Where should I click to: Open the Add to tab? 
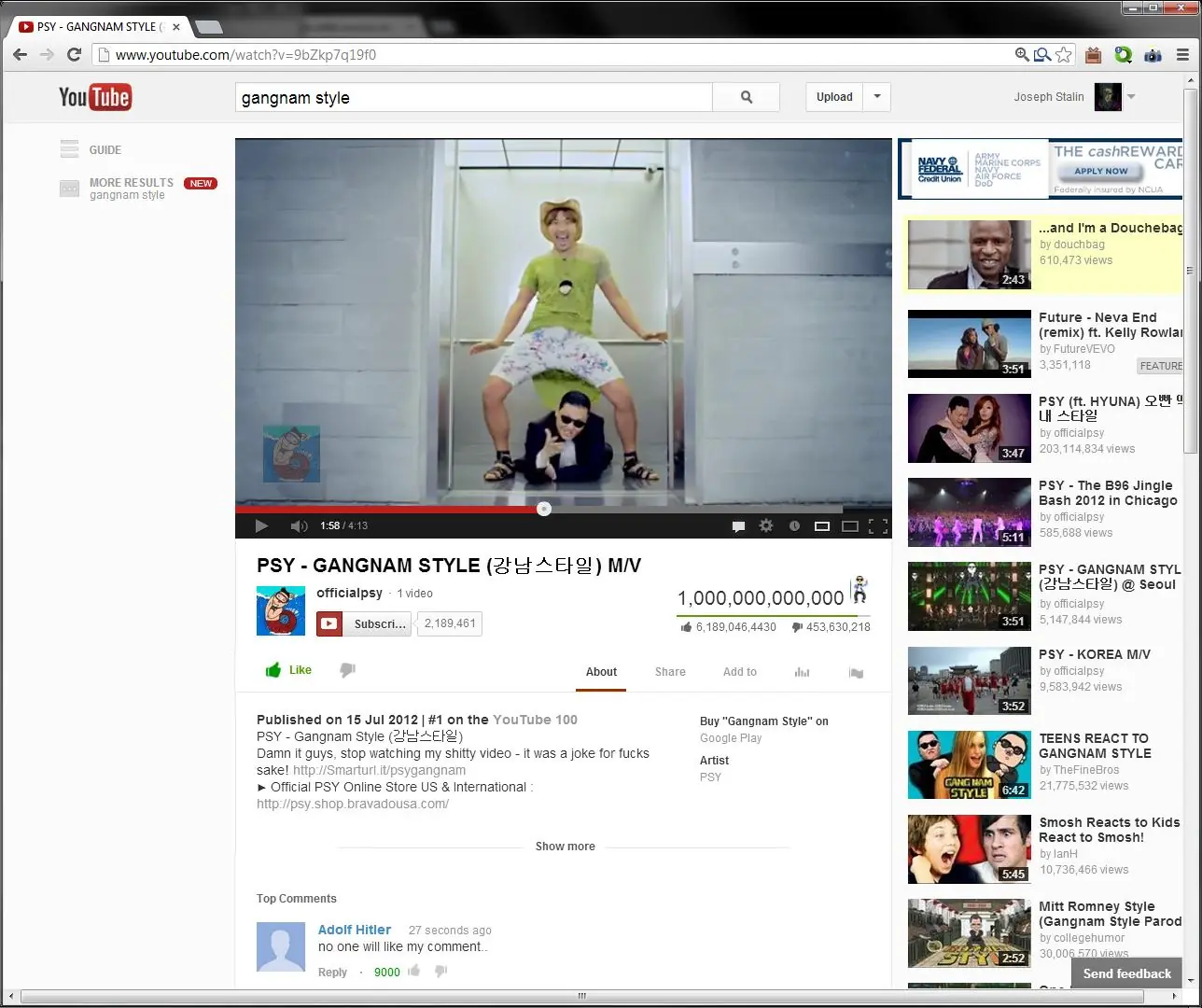739,672
